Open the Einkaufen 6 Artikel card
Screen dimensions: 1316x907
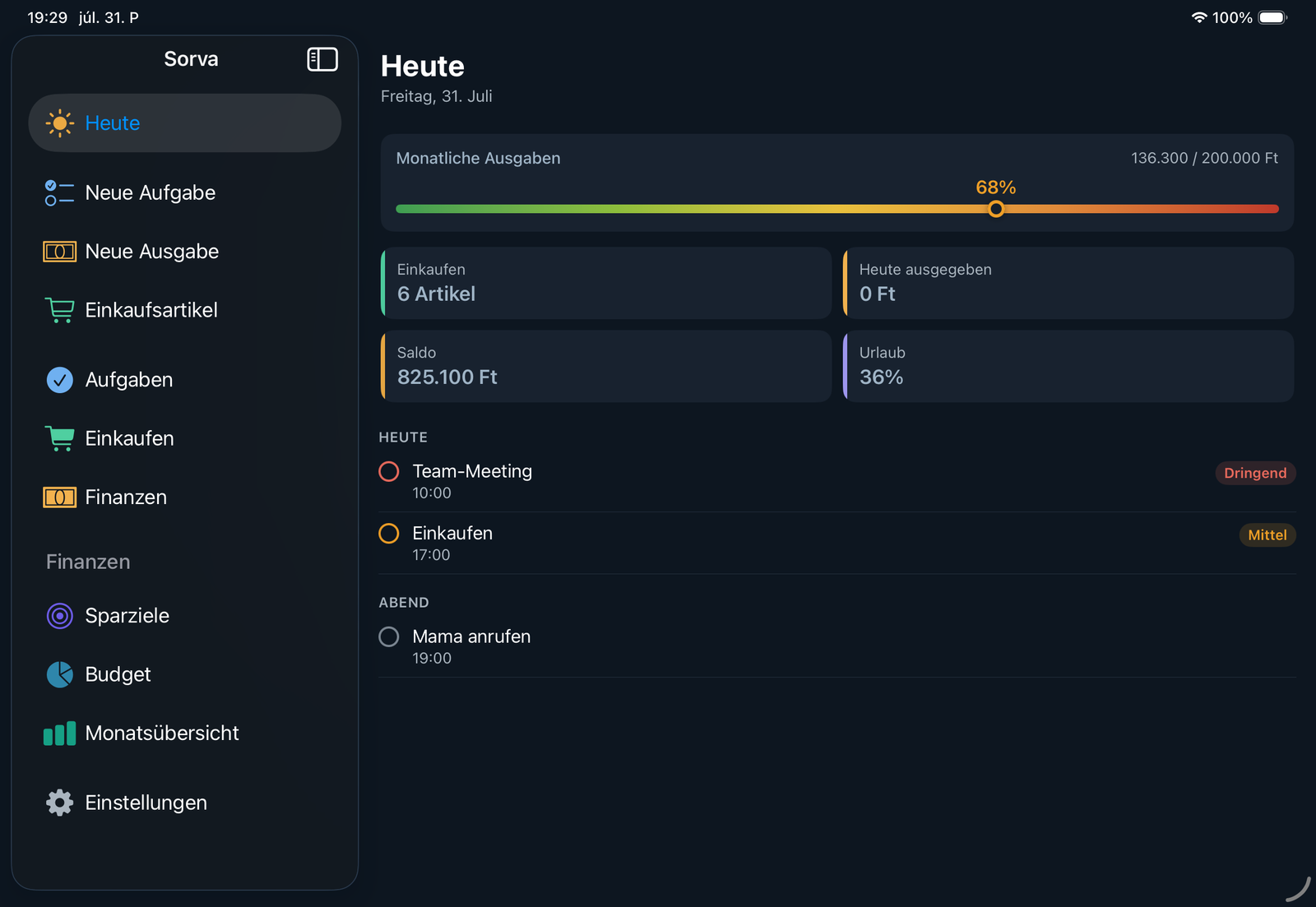click(x=606, y=283)
